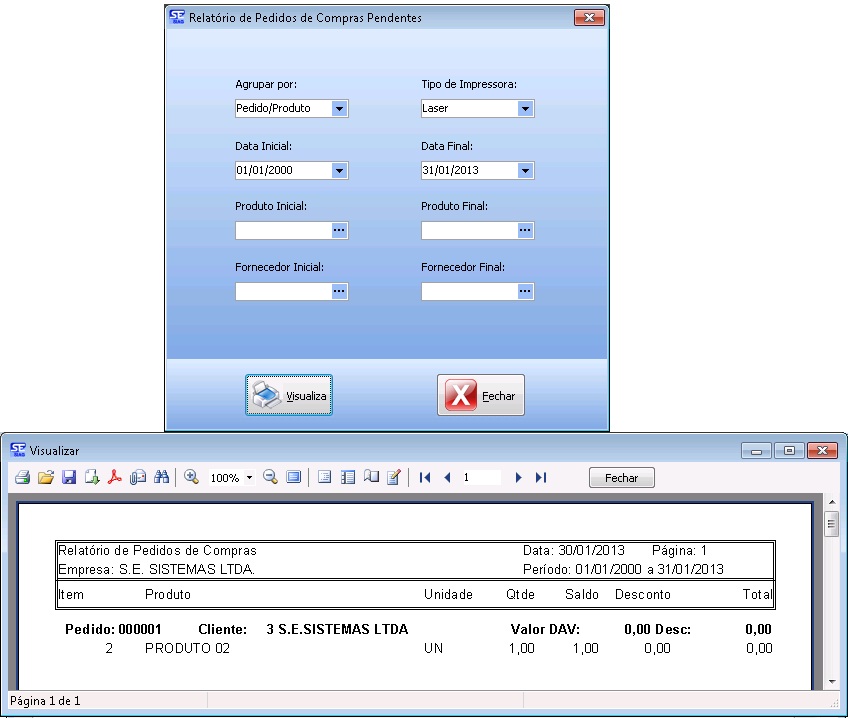The height and width of the screenshot is (718, 848).
Task: Open the Data Inicial date picker
Action: [x=339, y=171]
